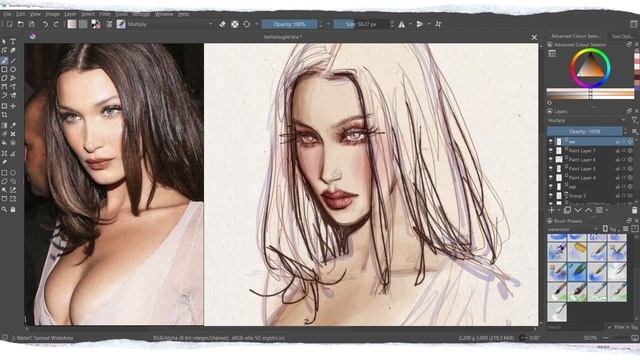
Task: Open the File menu
Action: [x=7, y=14]
